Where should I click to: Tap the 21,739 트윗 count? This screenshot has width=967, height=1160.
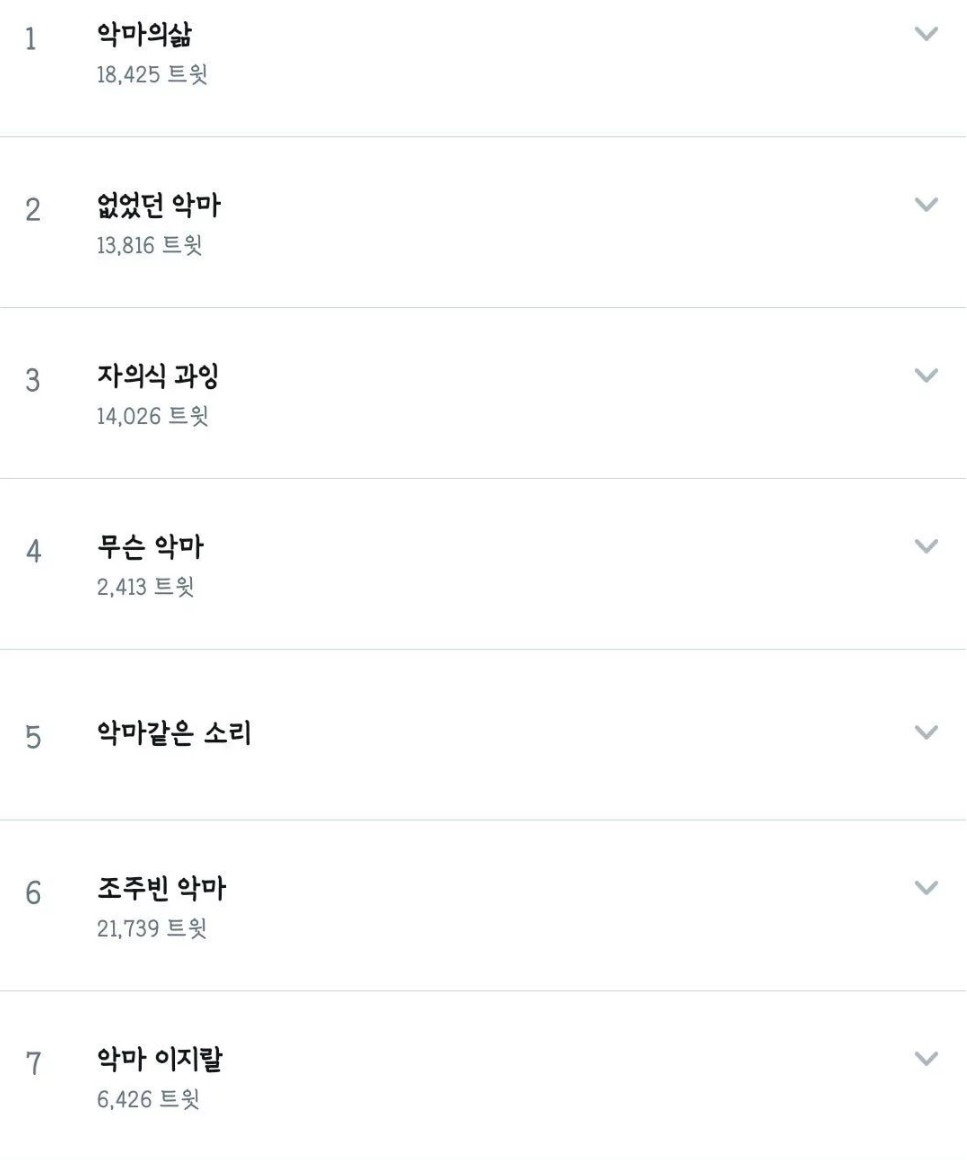pyautogui.click(x=151, y=929)
